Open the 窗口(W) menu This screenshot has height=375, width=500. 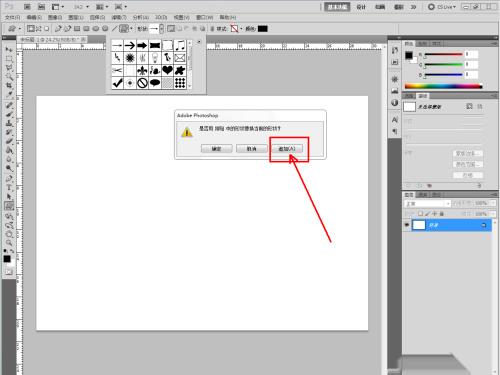click(204, 17)
